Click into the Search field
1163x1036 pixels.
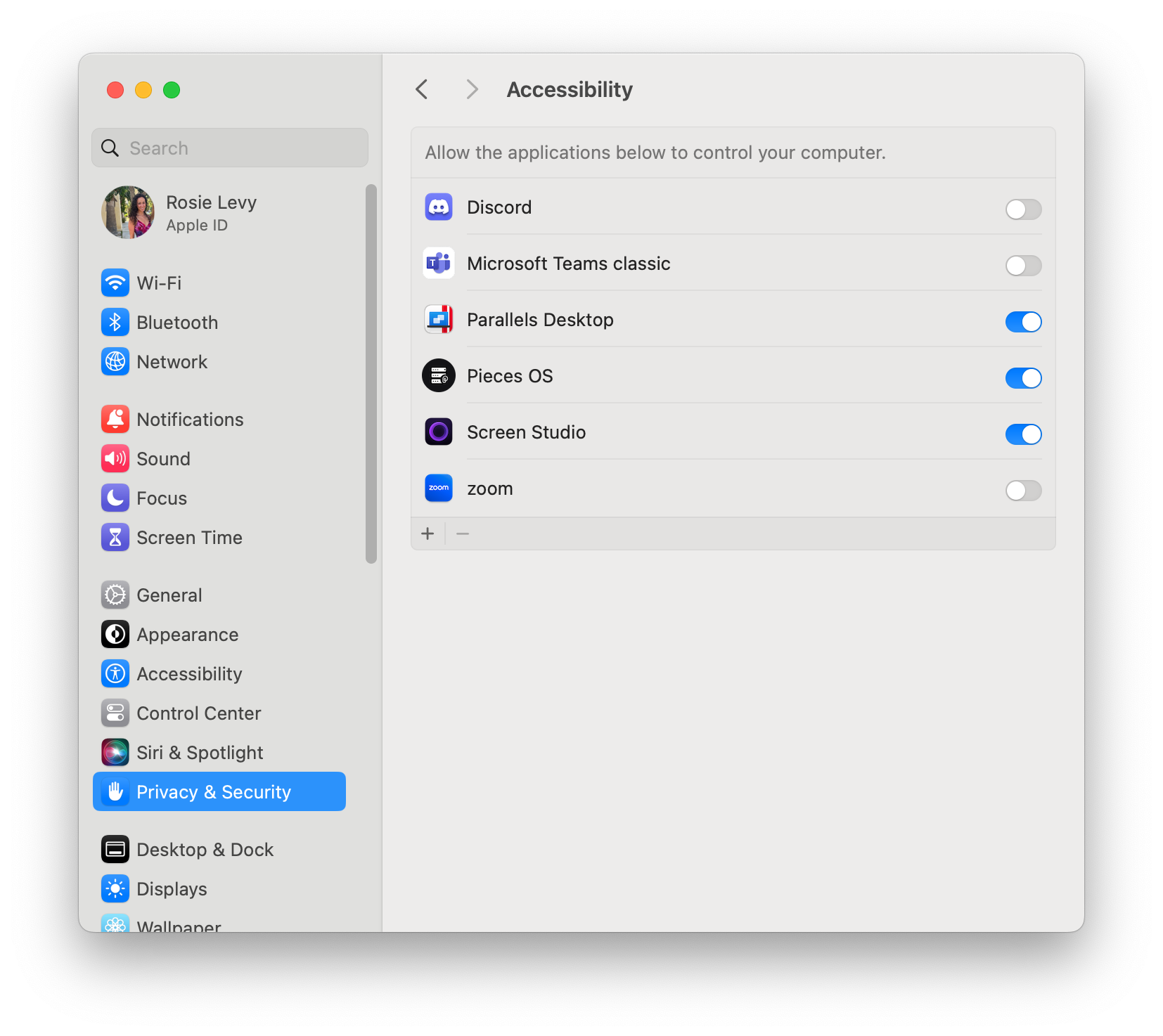click(x=239, y=148)
